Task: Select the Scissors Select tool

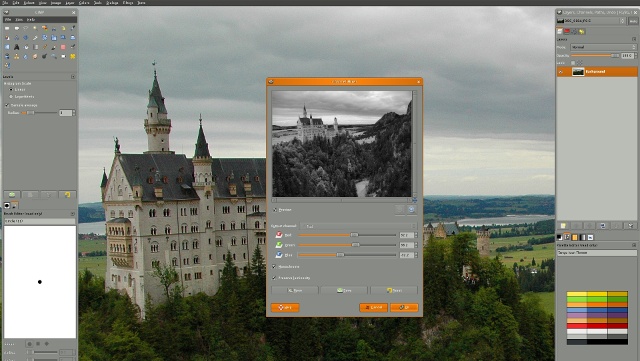Action: 54,29
